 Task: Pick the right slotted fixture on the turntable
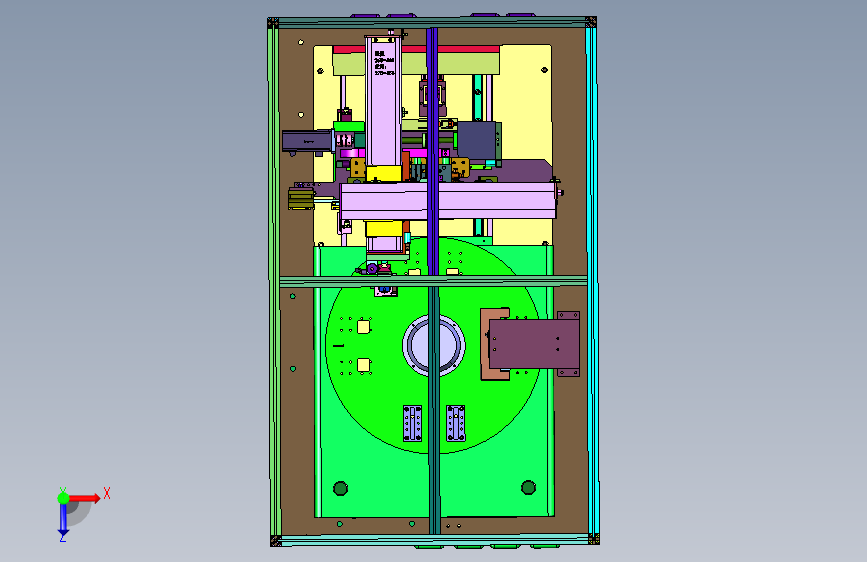[x=456, y=423]
